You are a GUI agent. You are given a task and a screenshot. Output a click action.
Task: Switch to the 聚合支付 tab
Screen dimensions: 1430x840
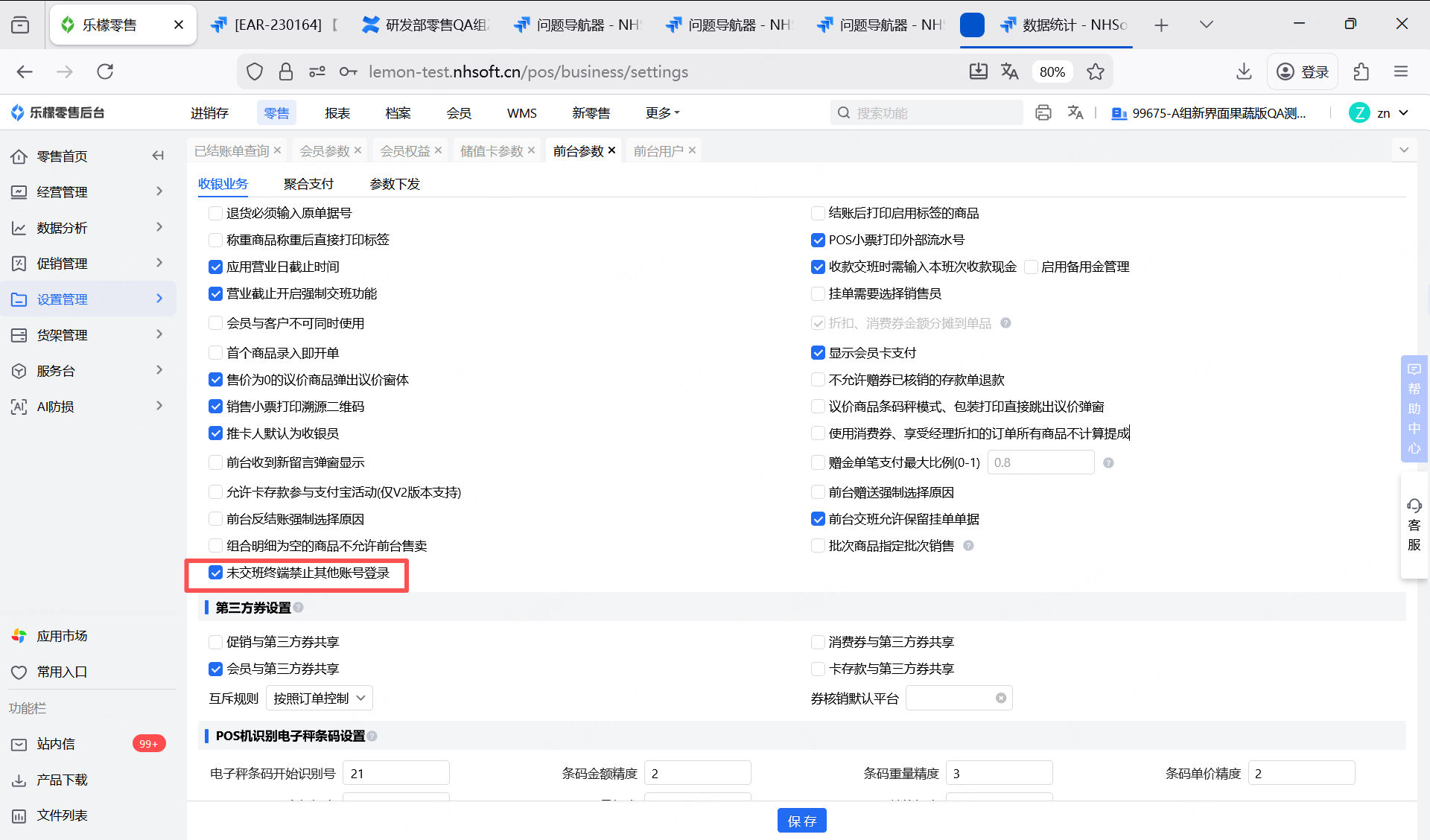(x=308, y=184)
